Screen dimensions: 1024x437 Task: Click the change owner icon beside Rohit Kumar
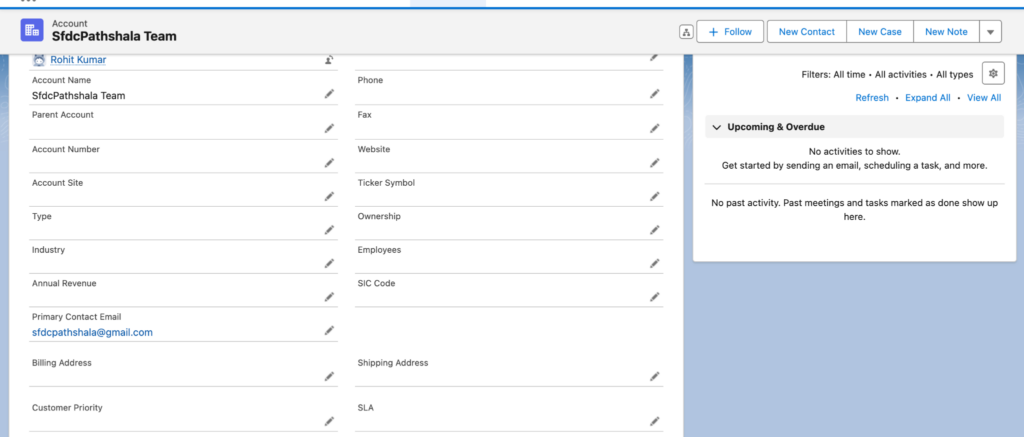click(x=329, y=60)
